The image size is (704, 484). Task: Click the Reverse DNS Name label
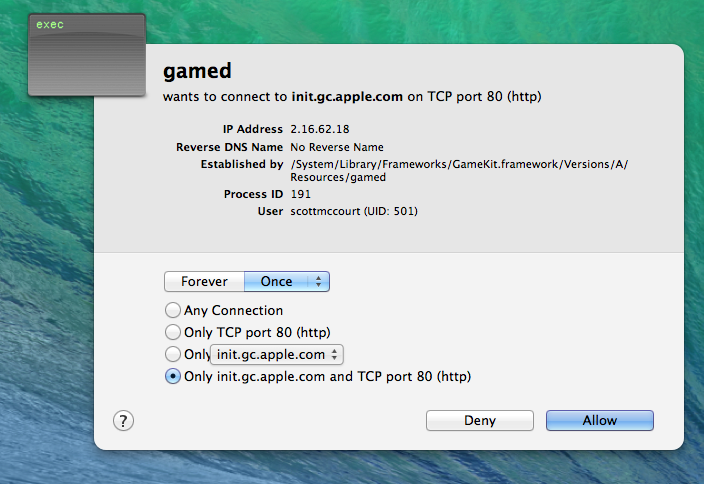coord(229,147)
